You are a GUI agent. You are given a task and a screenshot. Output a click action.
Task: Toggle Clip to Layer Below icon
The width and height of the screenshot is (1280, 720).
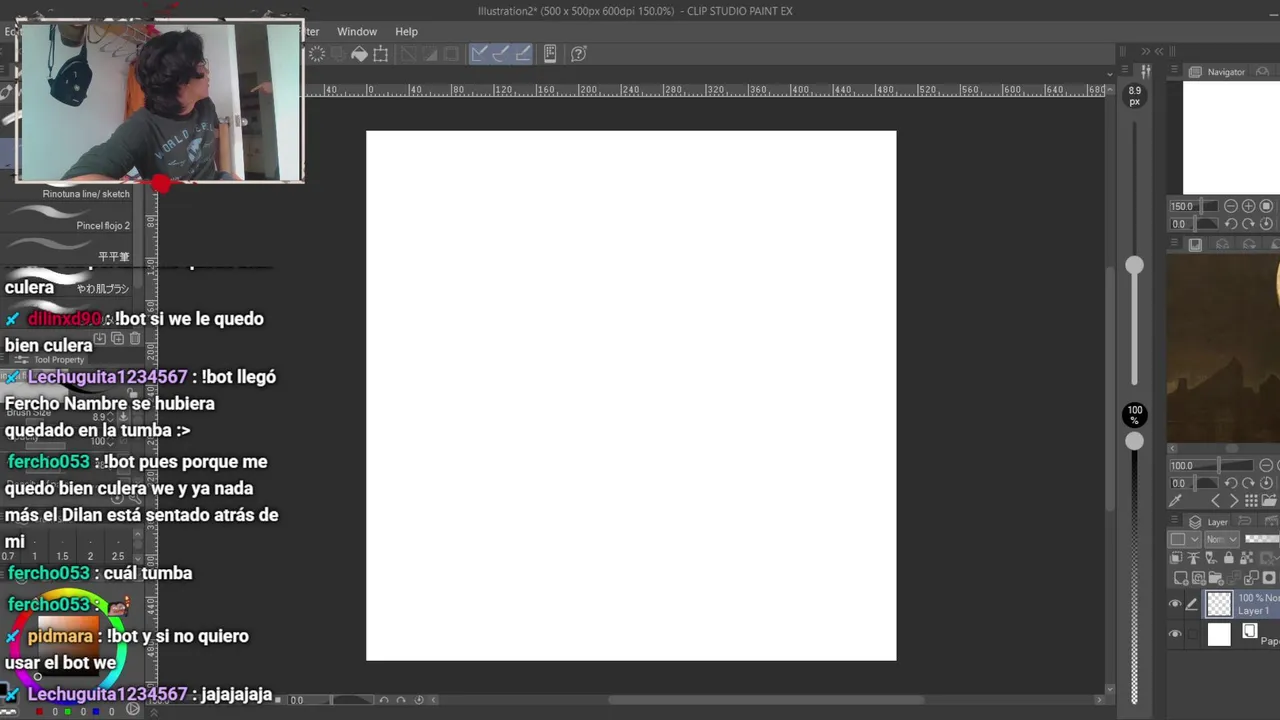click(x=1176, y=558)
